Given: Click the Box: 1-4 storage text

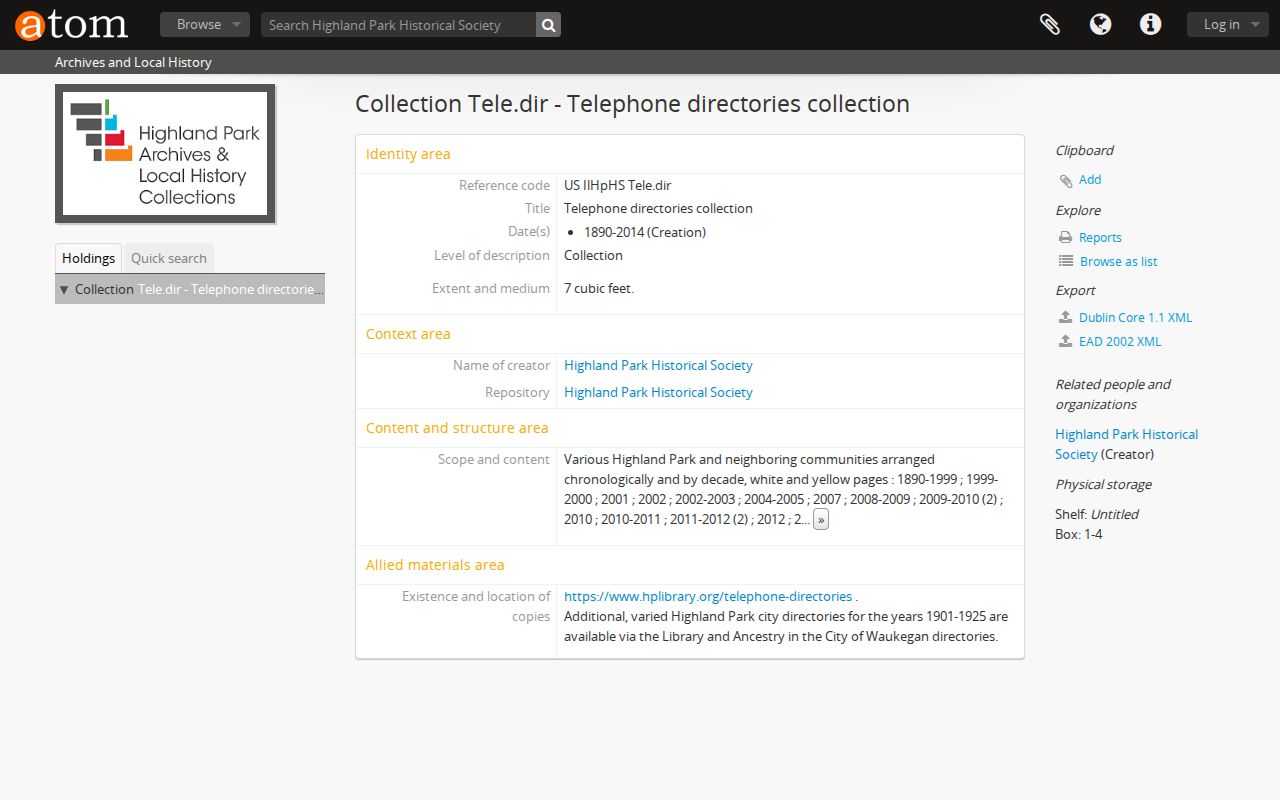Looking at the screenshot, I should (1079, 535).
